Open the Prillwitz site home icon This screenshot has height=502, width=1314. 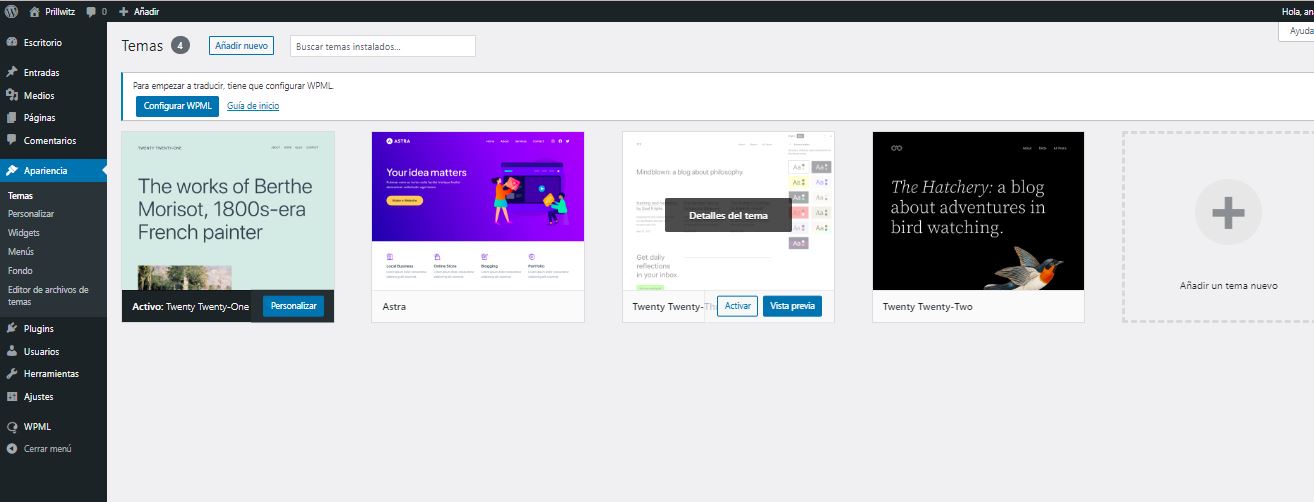point(35,11)
